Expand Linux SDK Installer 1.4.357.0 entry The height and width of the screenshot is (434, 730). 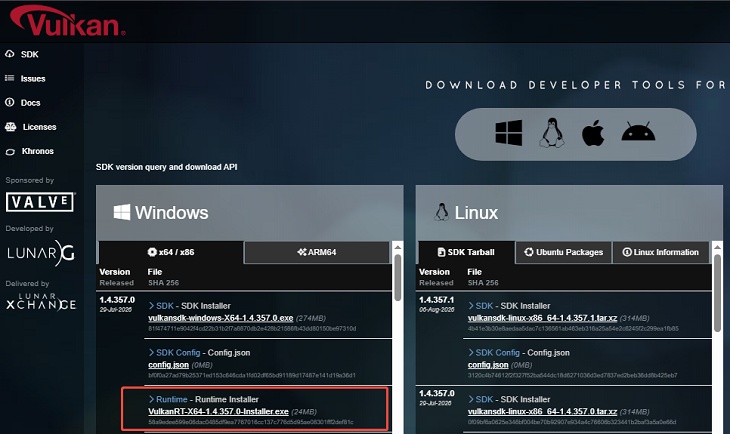point(509,400)
